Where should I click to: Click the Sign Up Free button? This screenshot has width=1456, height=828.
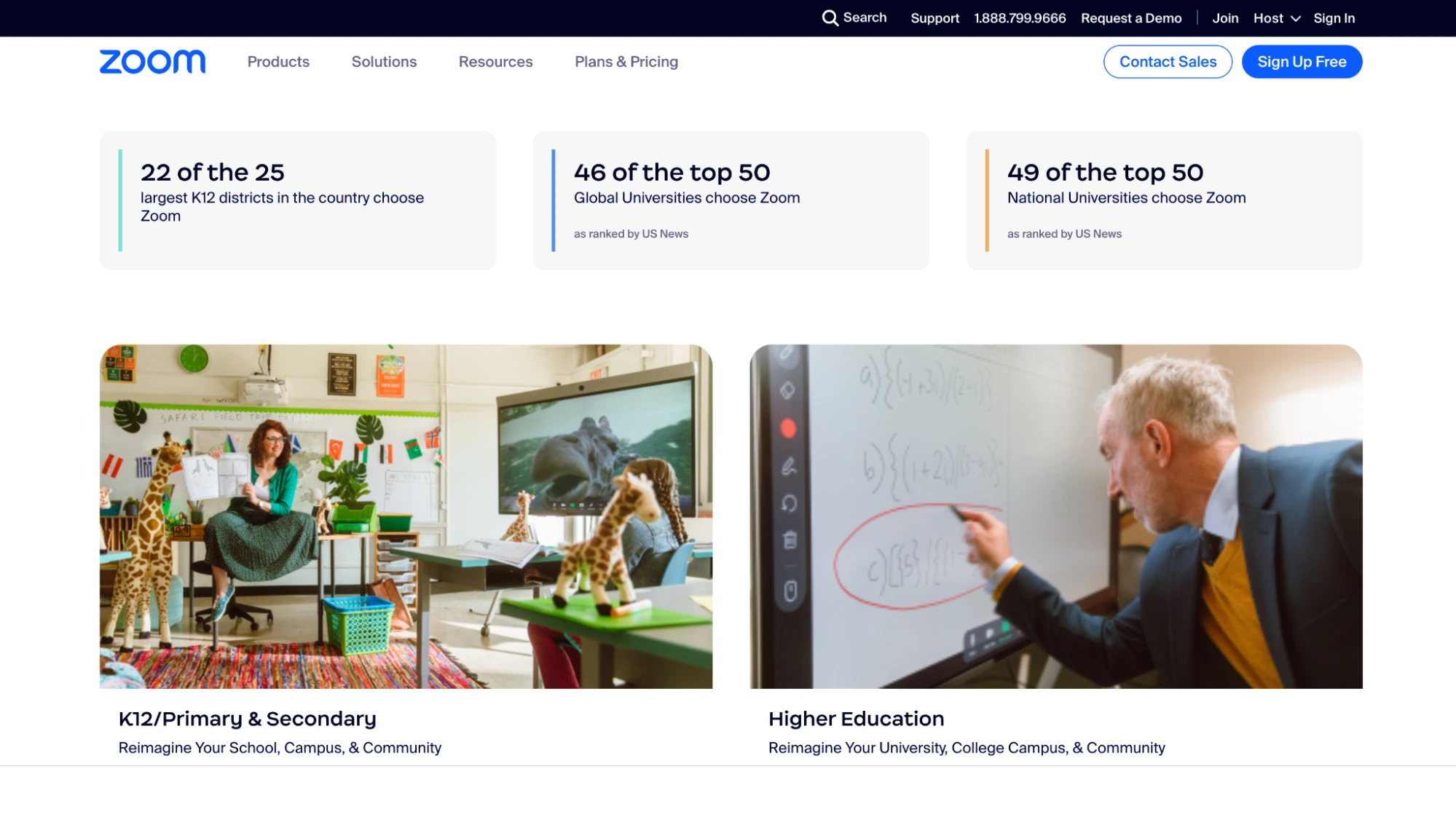tap(1302, 62)
